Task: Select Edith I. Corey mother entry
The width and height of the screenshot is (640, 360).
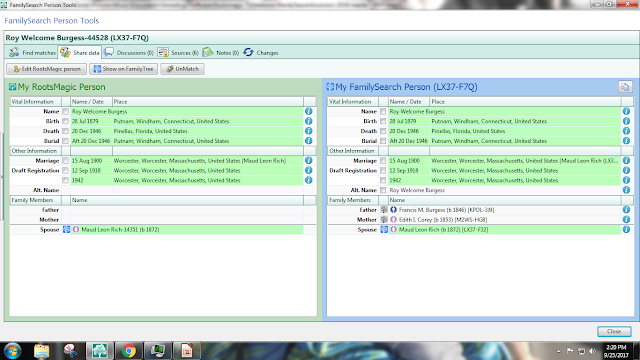Action: (443, 220)
